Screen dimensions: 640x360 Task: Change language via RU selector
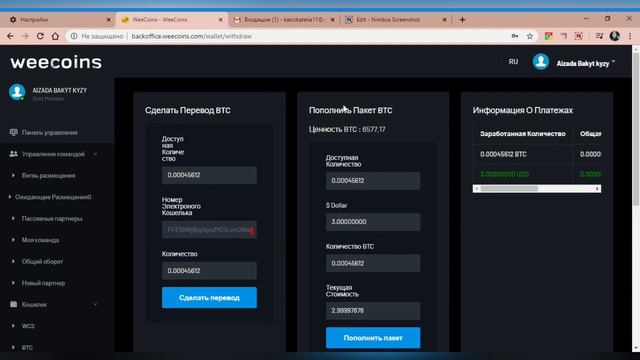tap(513, 62)
